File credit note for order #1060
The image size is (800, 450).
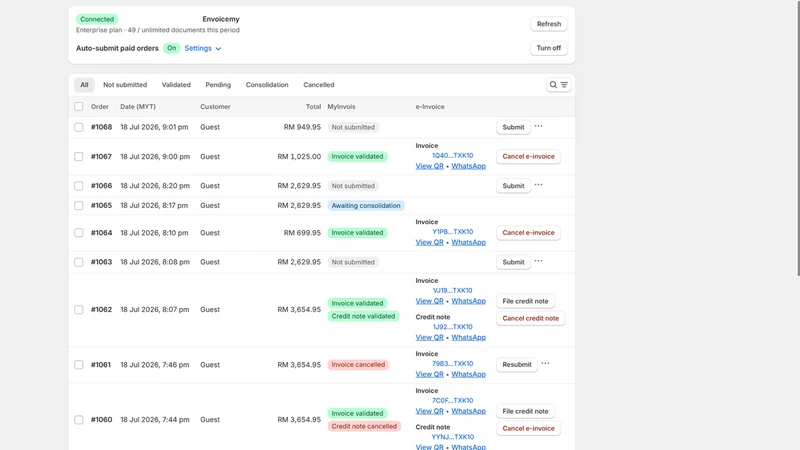(x=525, y=411)
